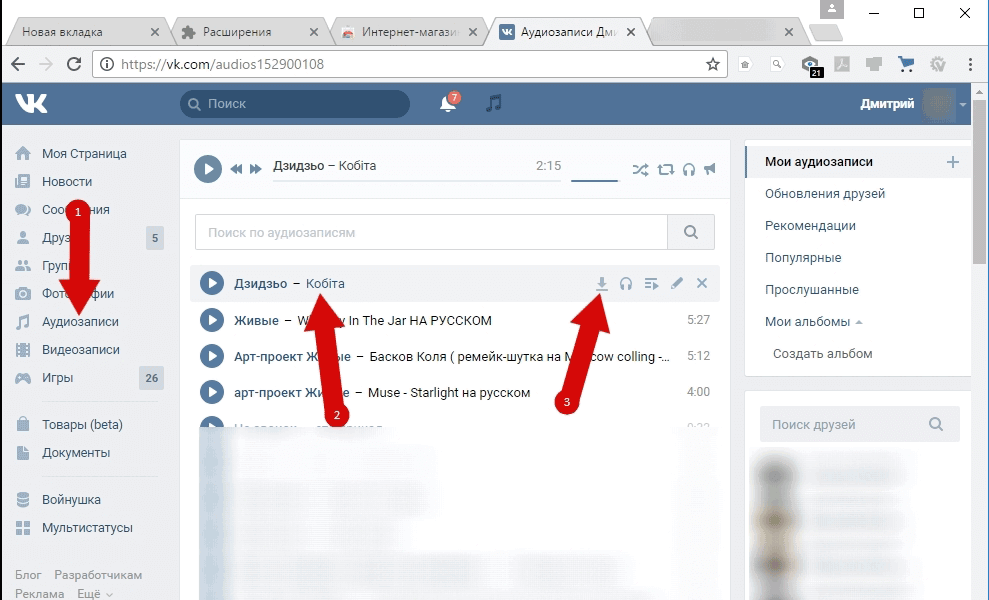This screenshot has width=989, height=600.
Task: Add Кобіта to play next queue
Action: tap(652, 283)
